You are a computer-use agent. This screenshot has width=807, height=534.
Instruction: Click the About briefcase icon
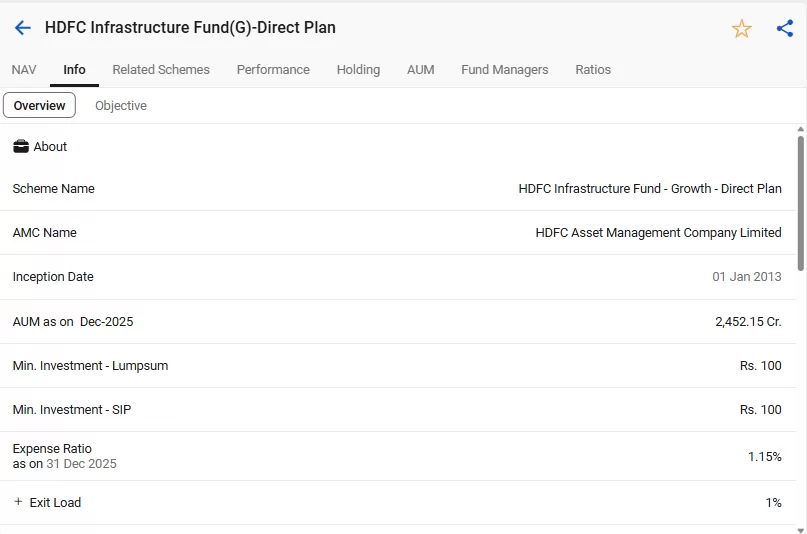(x=21, y=147)
